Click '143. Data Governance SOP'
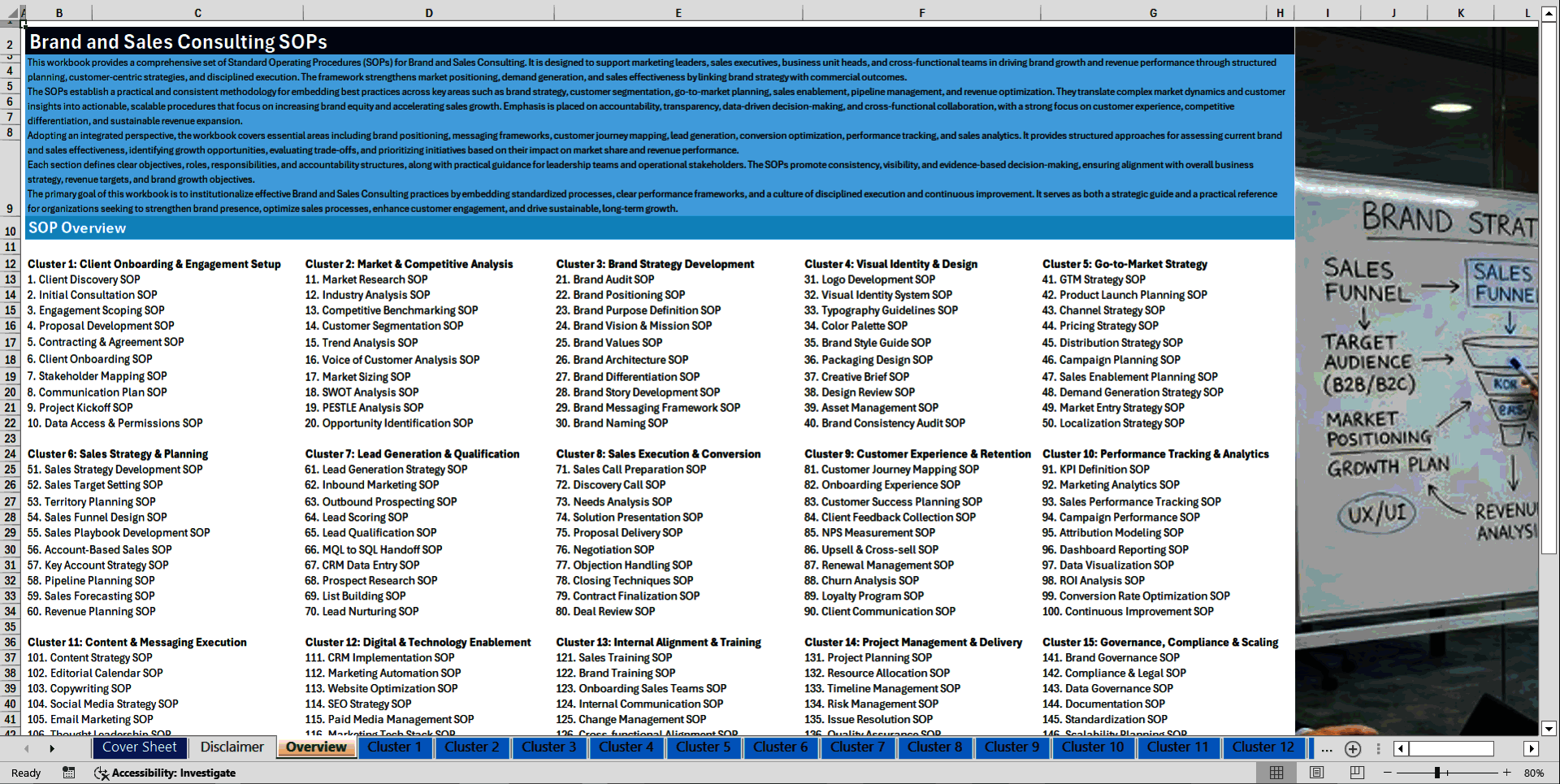Screen dimensions: 1560x784 1108,689
